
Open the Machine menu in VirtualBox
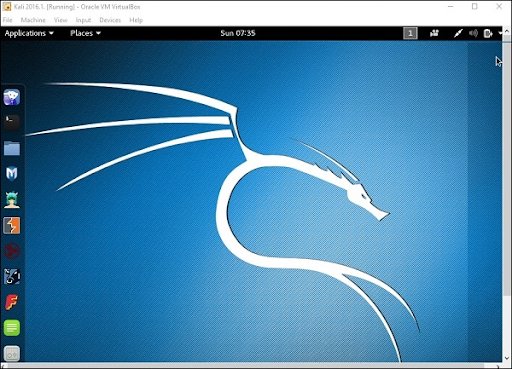(x=33, y=20)
